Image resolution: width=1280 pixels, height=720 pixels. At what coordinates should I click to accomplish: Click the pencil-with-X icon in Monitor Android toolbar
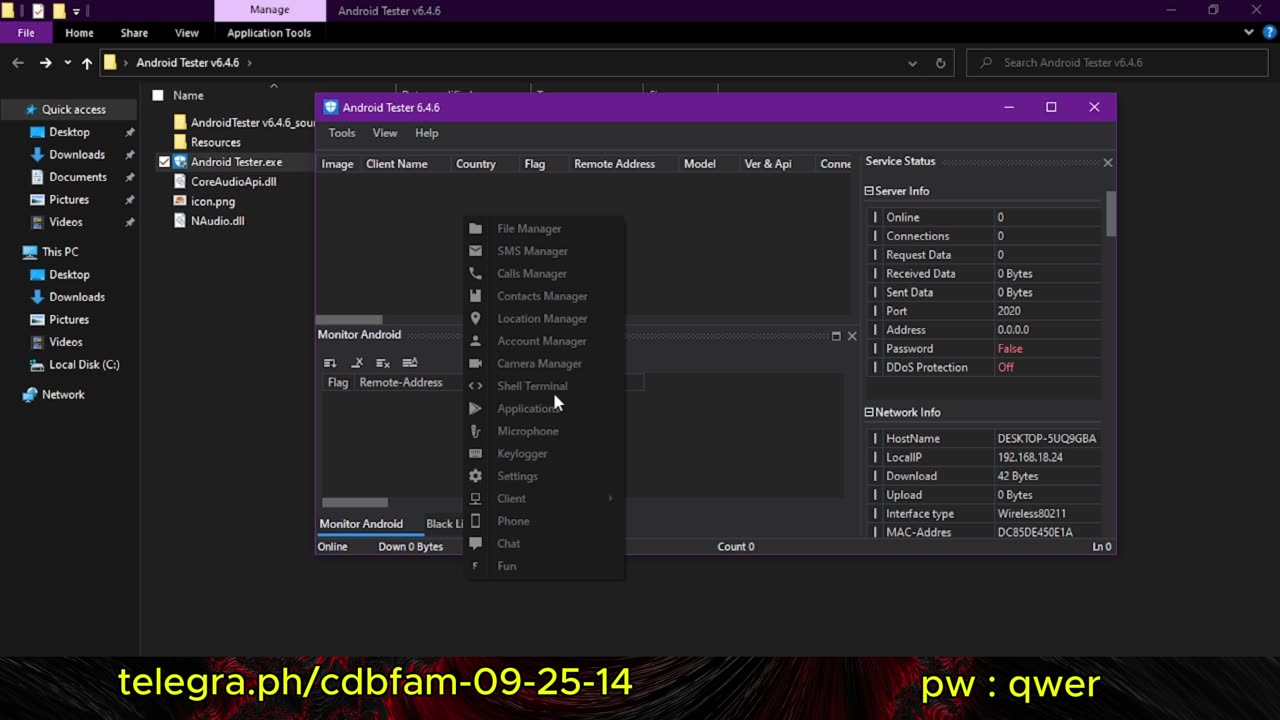coord(357,363)
